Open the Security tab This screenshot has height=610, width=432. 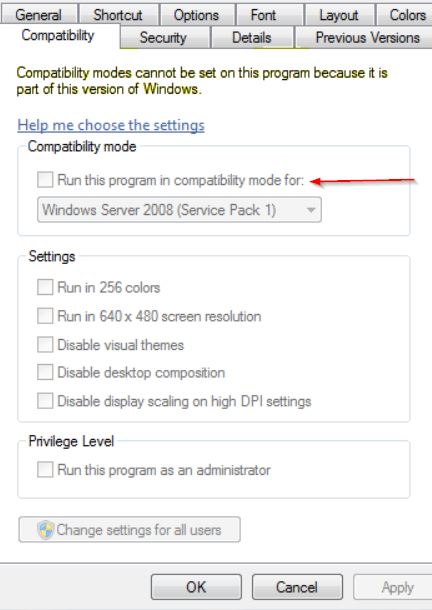tap(163, 38)
